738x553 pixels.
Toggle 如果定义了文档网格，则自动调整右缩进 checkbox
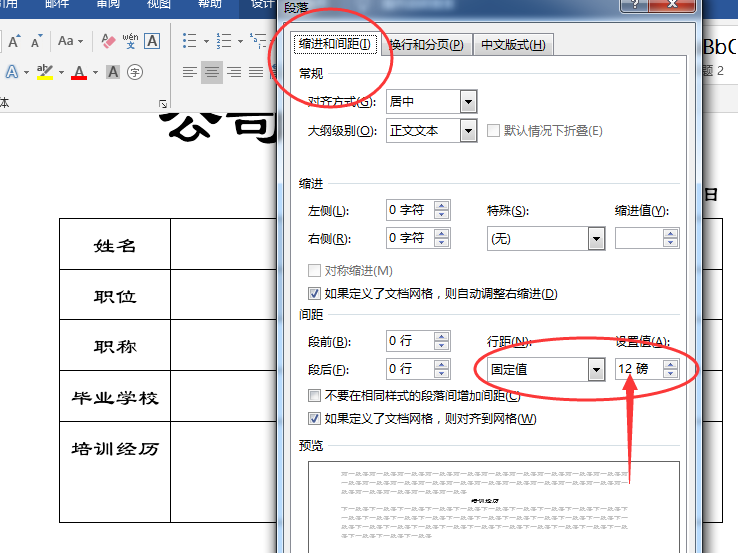point(314,294)
